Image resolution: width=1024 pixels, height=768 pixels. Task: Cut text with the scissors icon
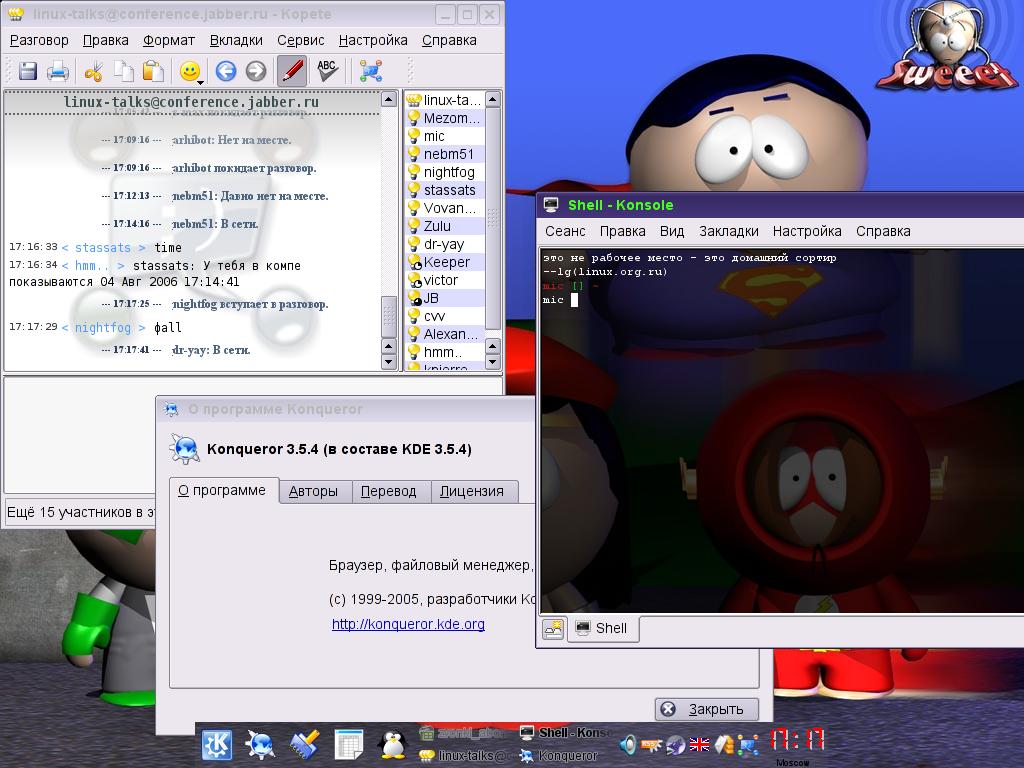tap(93, 71)
